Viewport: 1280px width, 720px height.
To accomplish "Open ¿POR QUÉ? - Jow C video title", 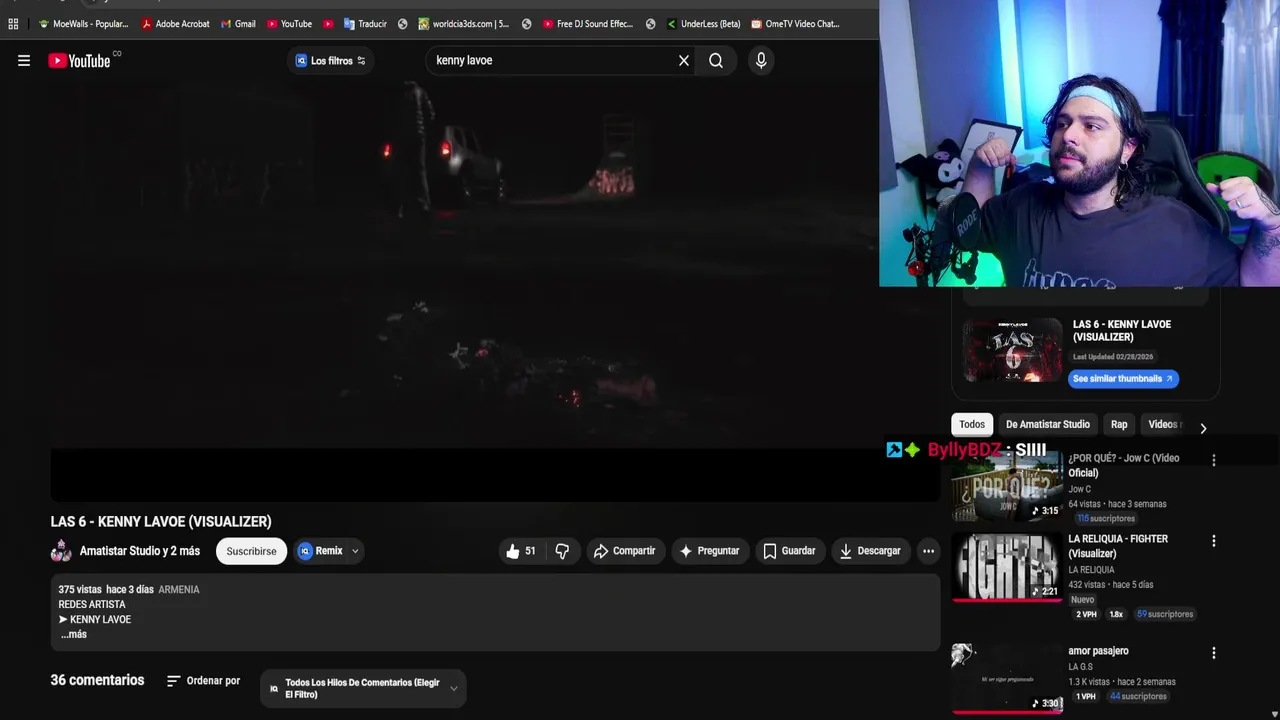I will [x=1123, y=465].
